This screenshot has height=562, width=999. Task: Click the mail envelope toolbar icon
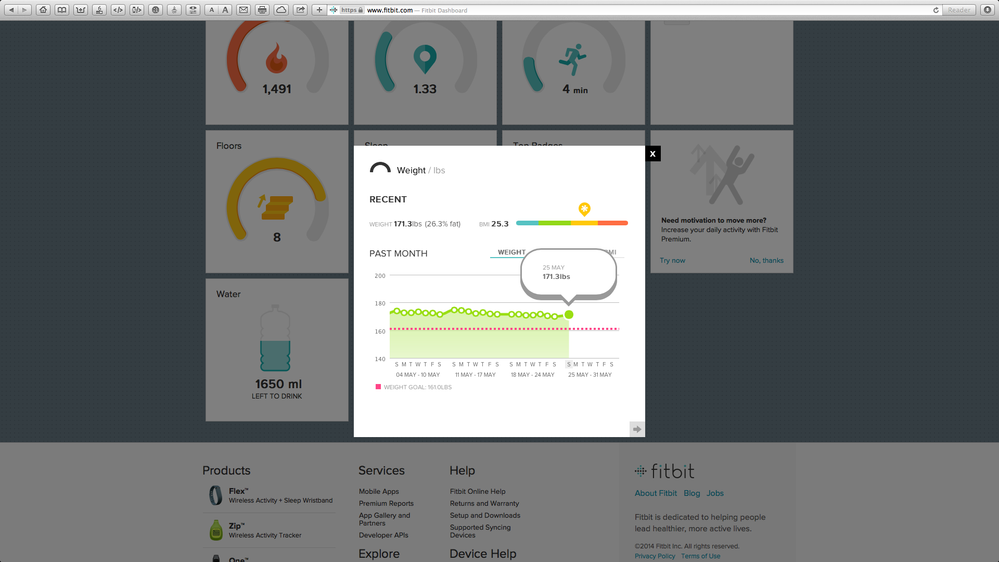pos(243,10)
